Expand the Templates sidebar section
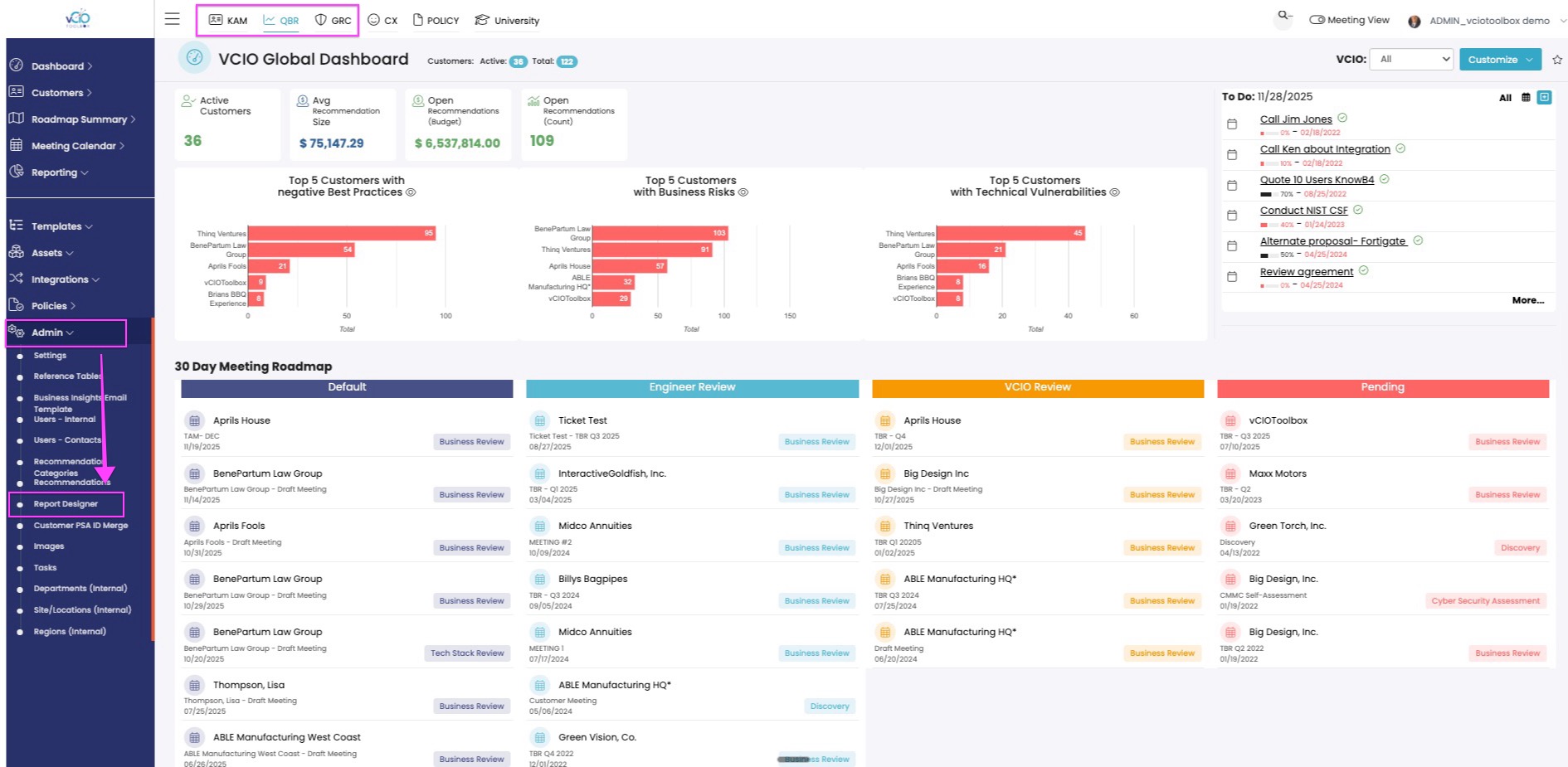Viewport: 1568px width, 767px height. (x=61, y=226)
